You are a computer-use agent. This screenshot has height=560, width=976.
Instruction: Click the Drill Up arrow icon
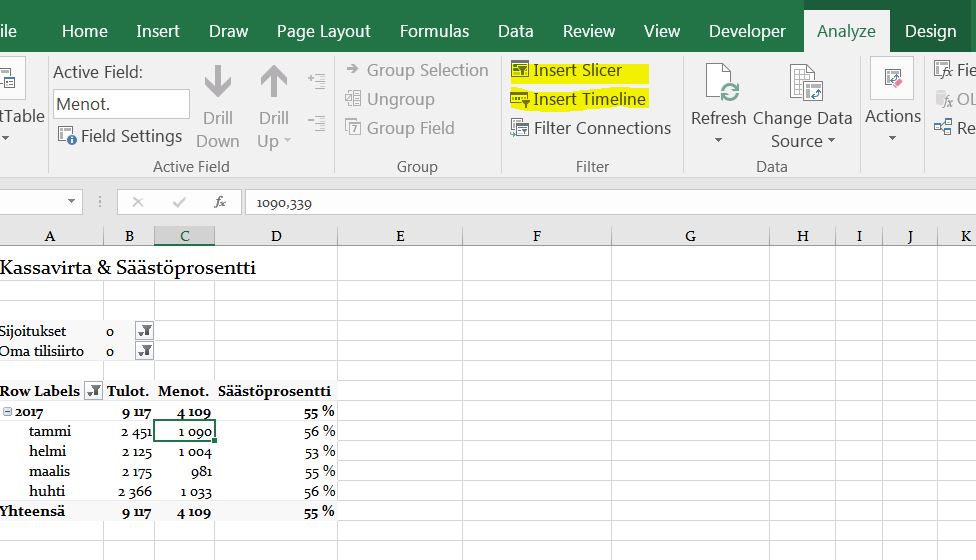(x=273, y=83)
